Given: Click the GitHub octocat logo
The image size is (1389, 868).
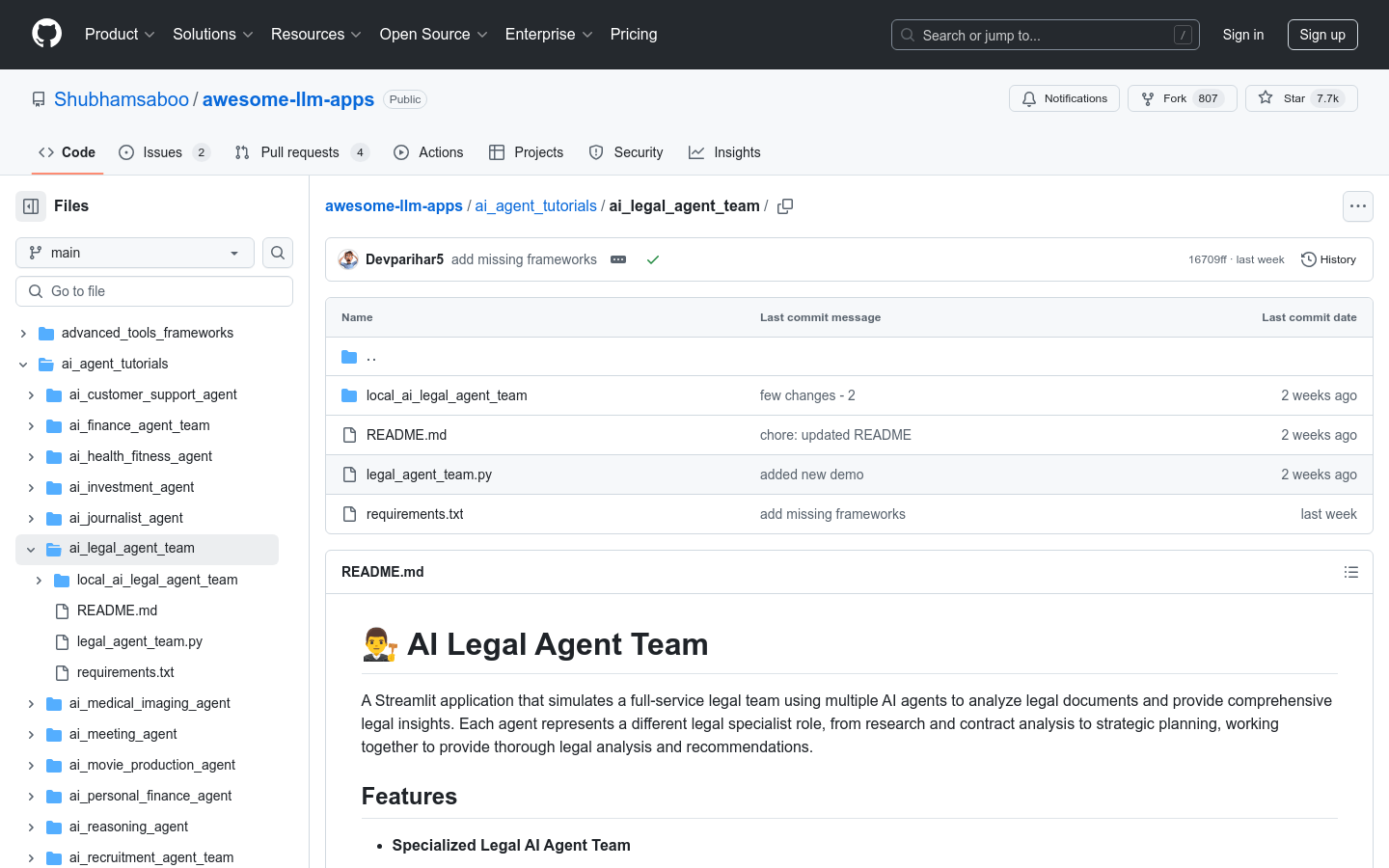Looking at the screenshot, I should click(46, 33).
